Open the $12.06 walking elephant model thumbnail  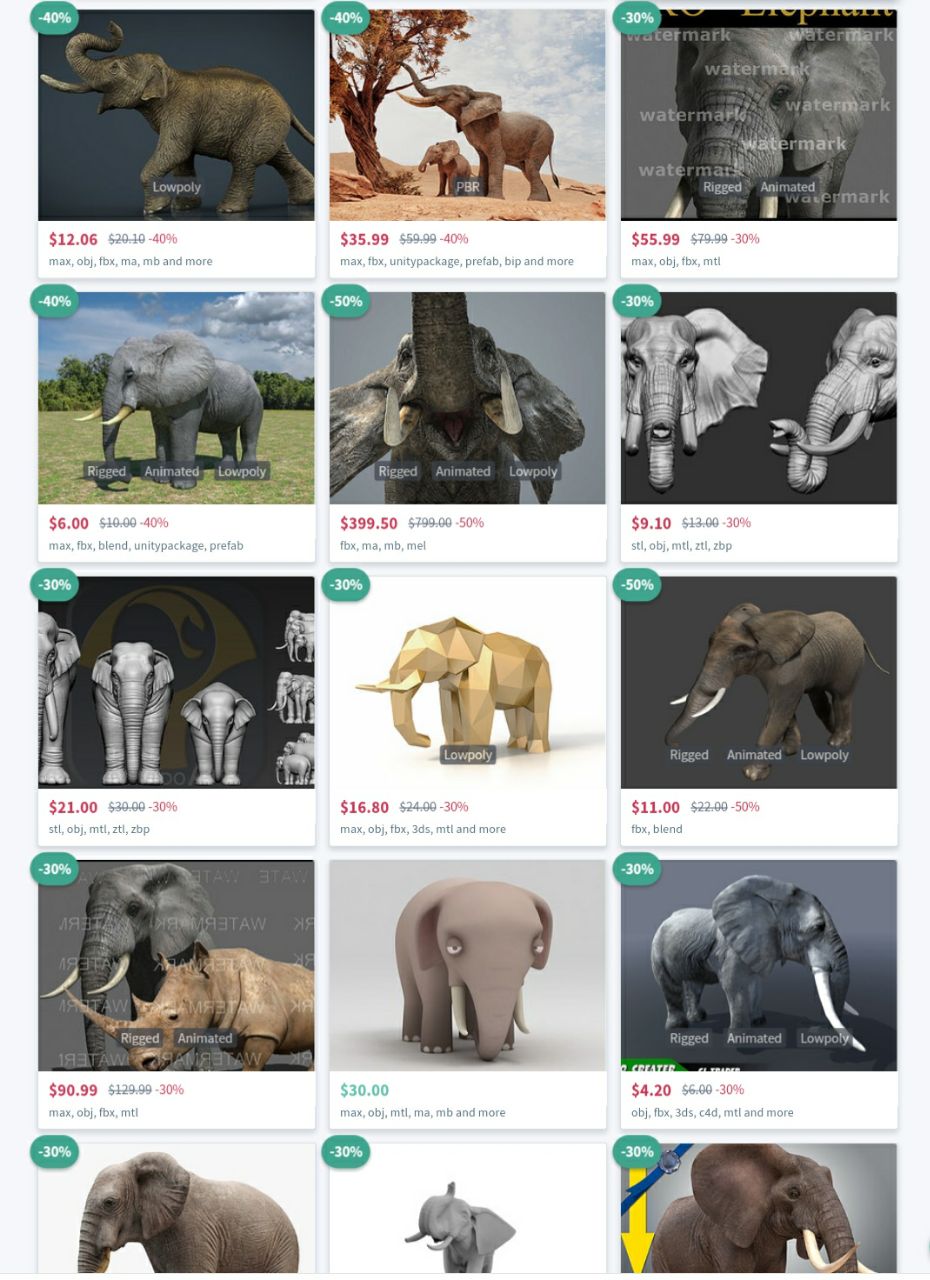point(176,115)
